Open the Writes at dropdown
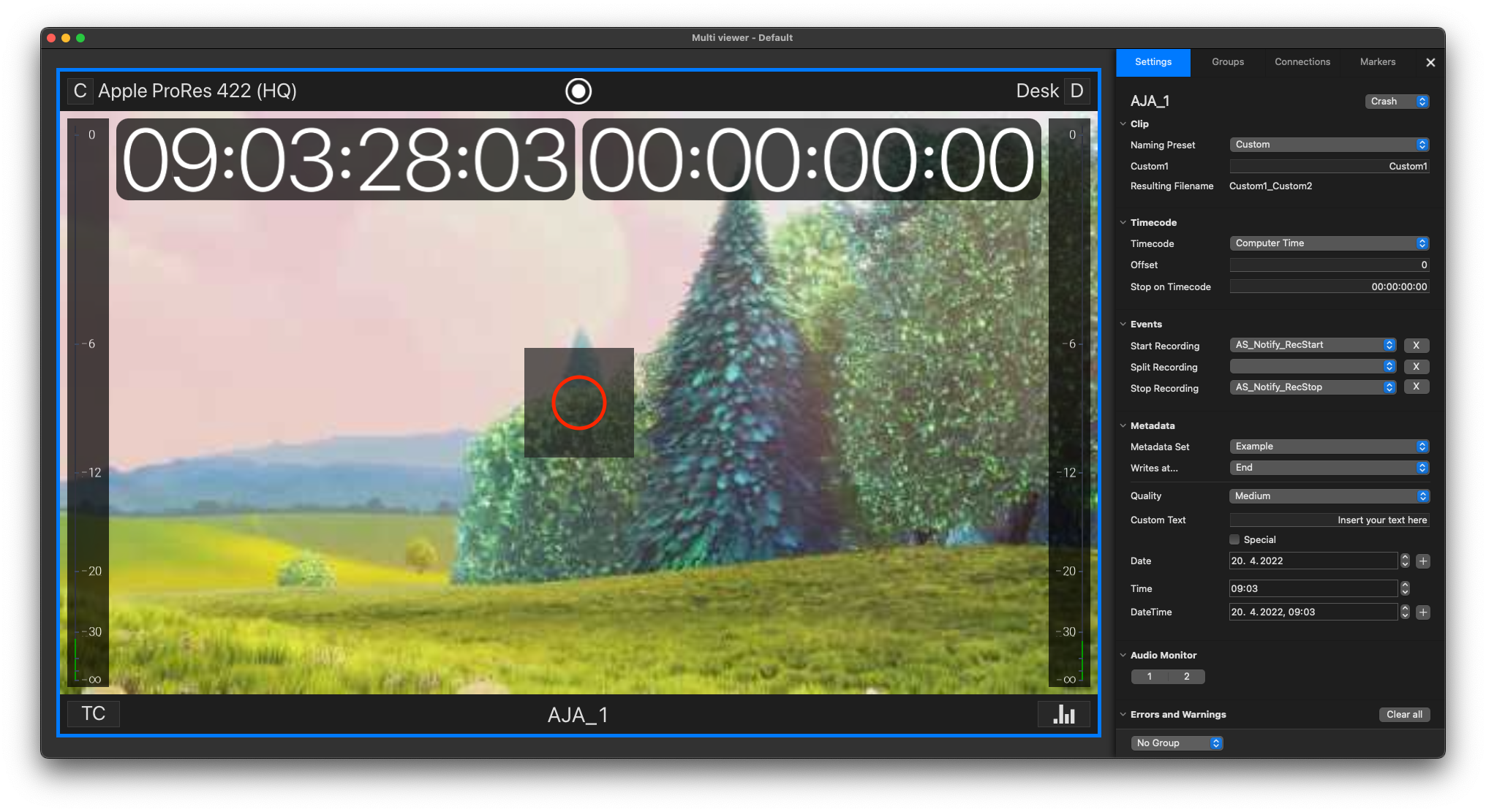 point(1329,468)
